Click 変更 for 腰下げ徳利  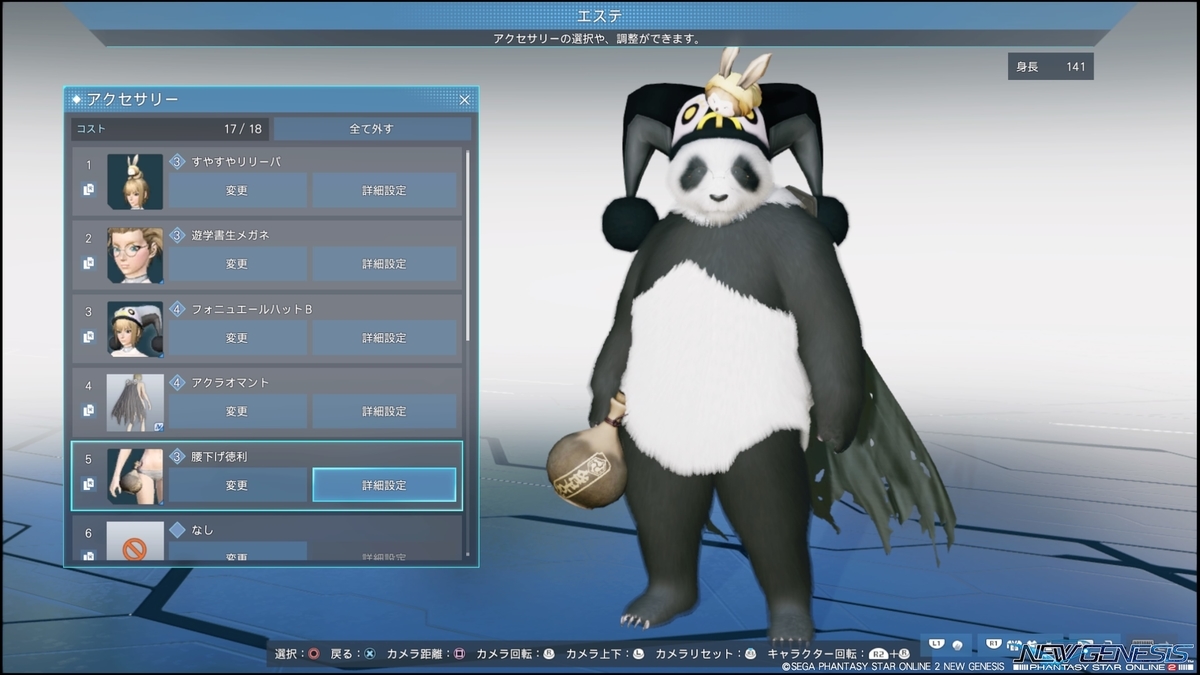pos(237,485)
